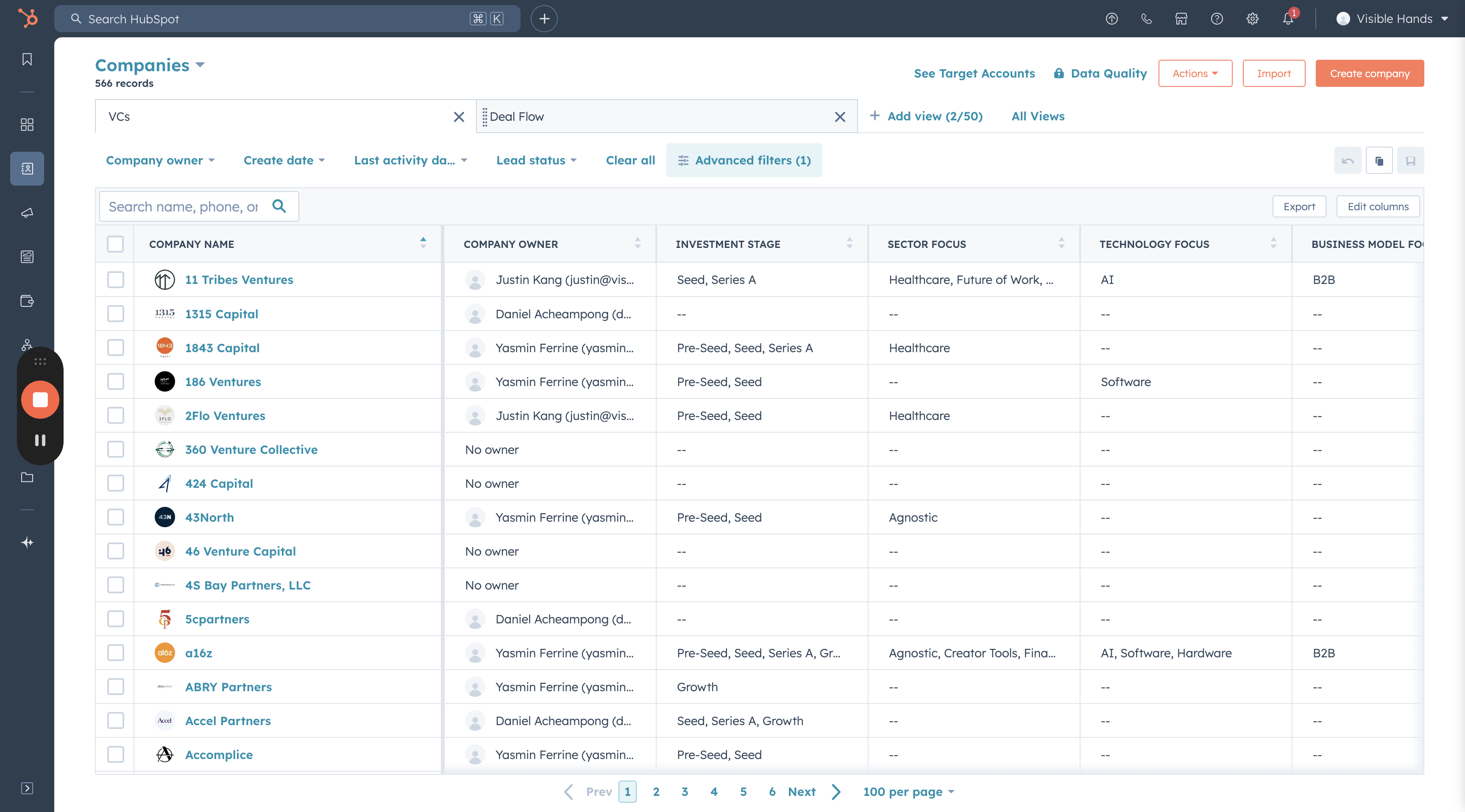Open the notifications bell showing 1 alert
This screenshot has height=812, width=1465.
(x=1287, y=18)
